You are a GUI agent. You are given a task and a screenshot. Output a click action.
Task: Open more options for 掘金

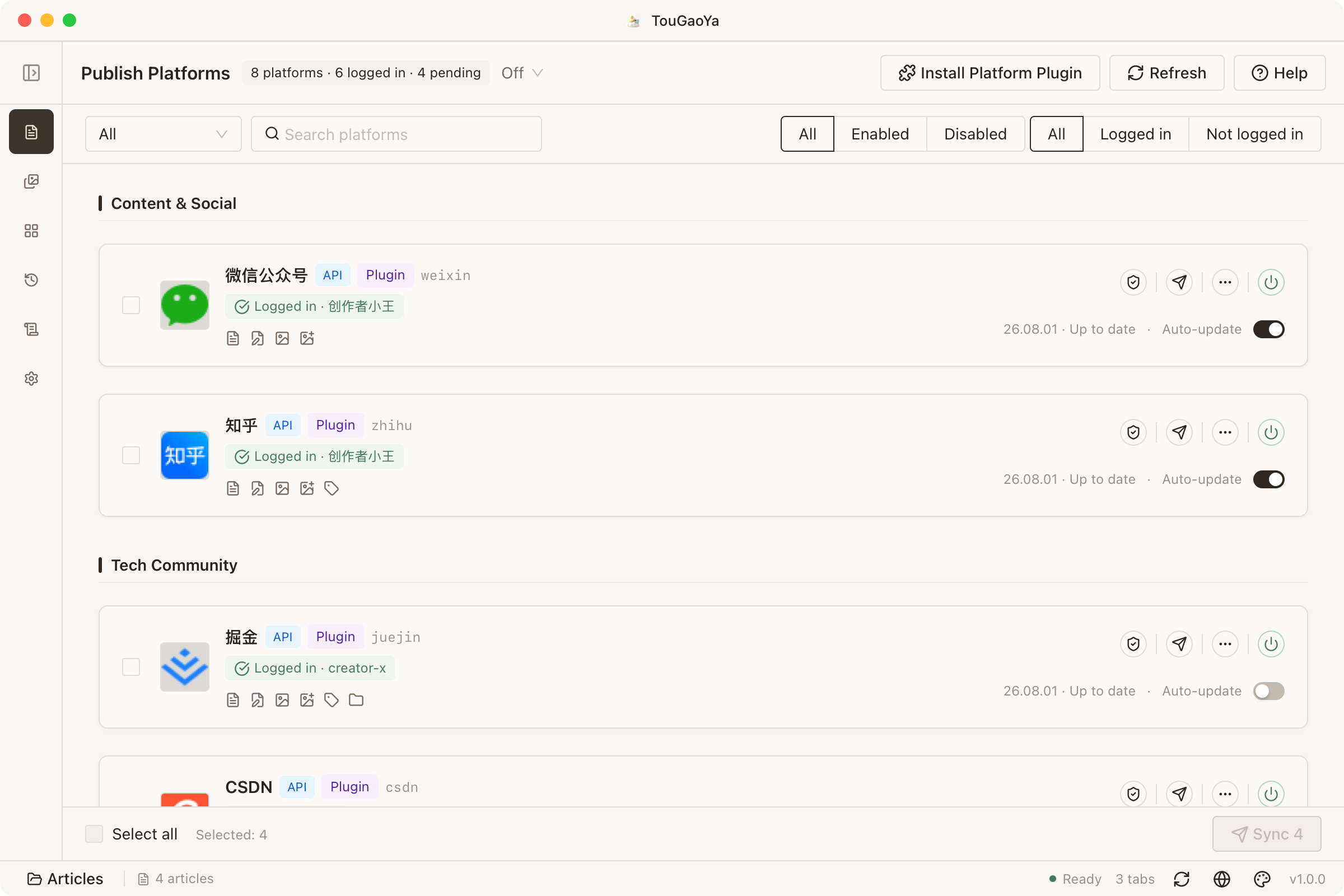(x=1225, y=644)
